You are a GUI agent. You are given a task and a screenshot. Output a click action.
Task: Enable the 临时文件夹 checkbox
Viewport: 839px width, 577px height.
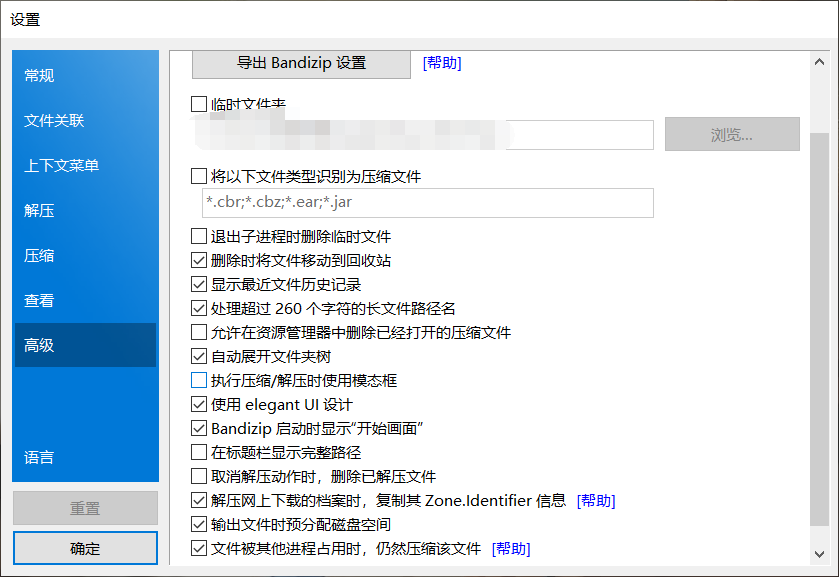tap(199, 104)
